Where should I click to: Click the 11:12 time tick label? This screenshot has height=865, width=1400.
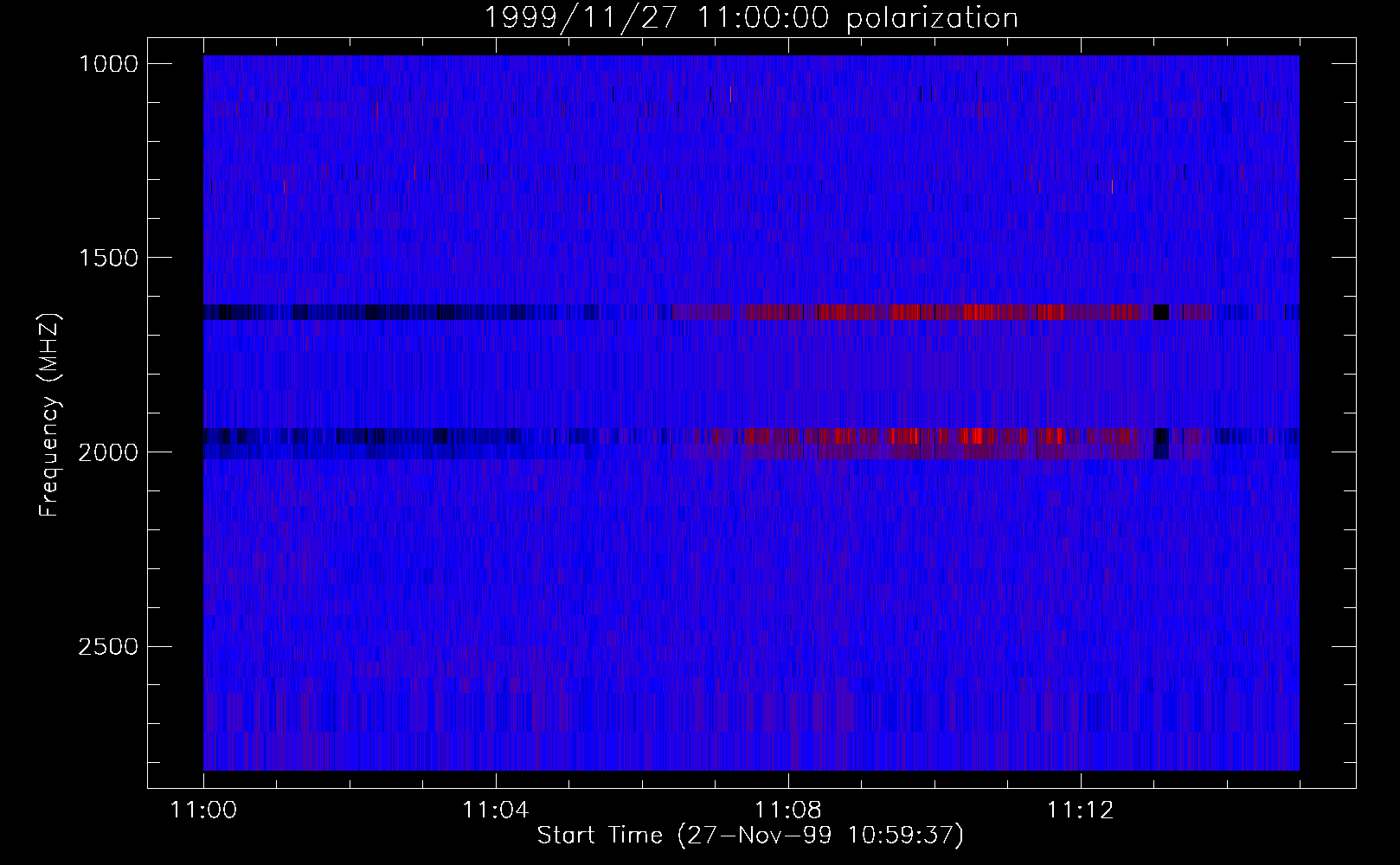(x=1080, y=811)
